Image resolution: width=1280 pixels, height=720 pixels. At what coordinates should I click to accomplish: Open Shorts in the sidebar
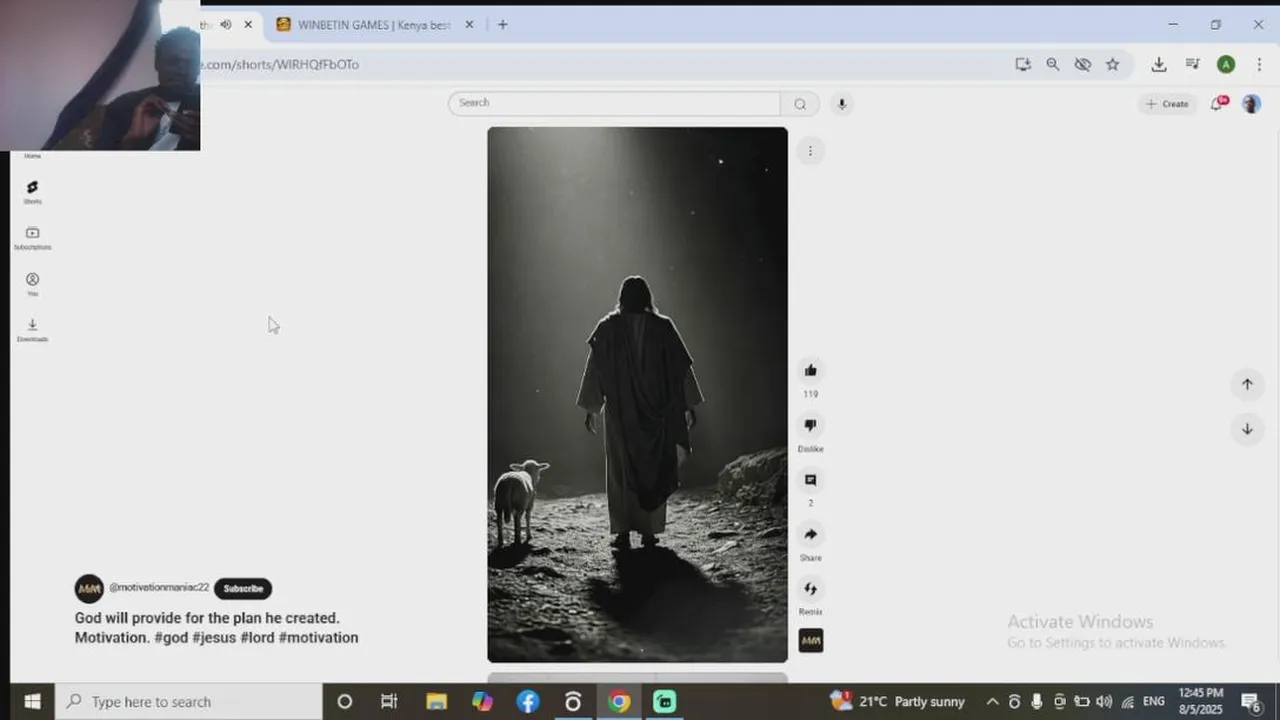tap(32, 192)
